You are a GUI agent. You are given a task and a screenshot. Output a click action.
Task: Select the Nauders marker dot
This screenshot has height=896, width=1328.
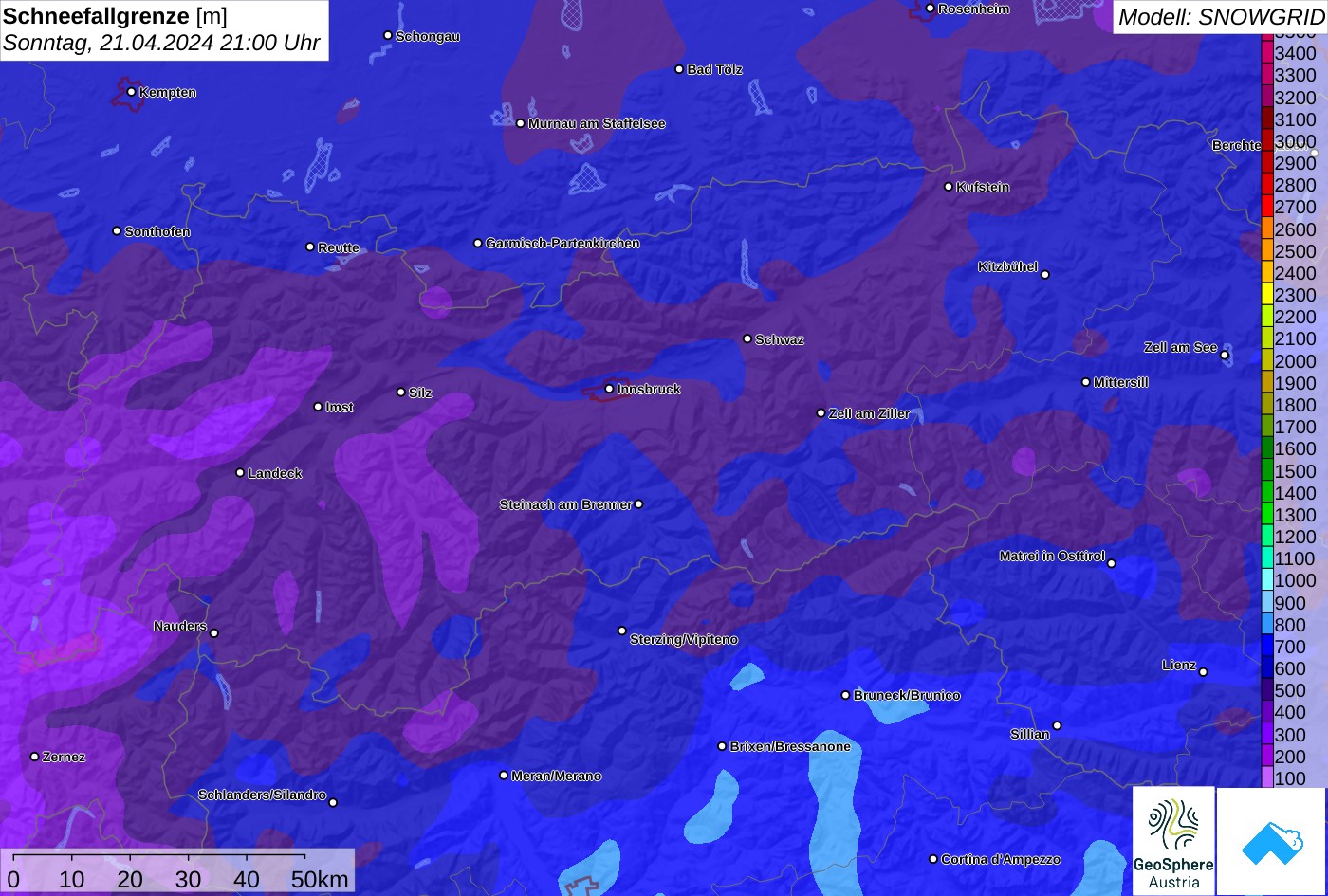214,633
